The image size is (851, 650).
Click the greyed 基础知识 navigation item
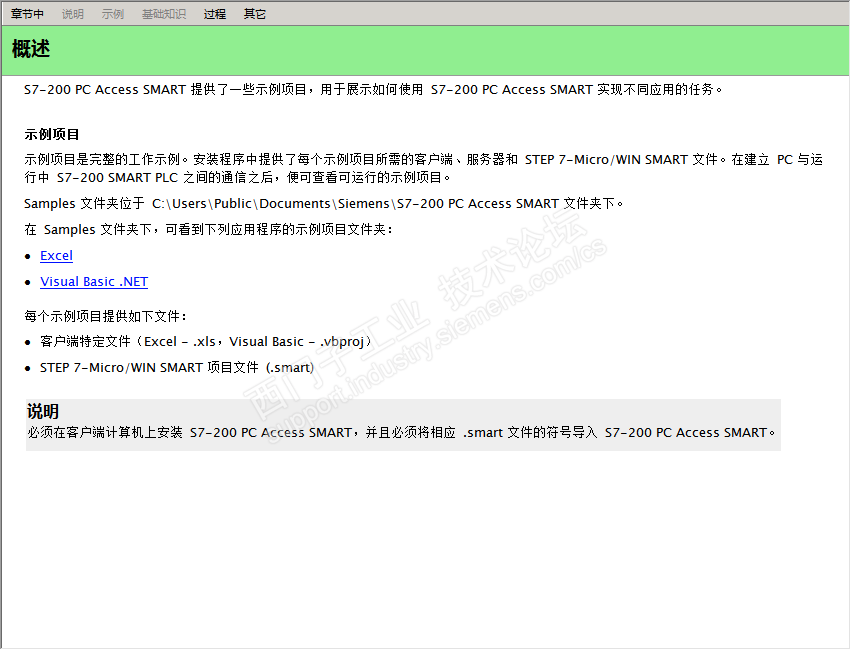click(164, 14)
